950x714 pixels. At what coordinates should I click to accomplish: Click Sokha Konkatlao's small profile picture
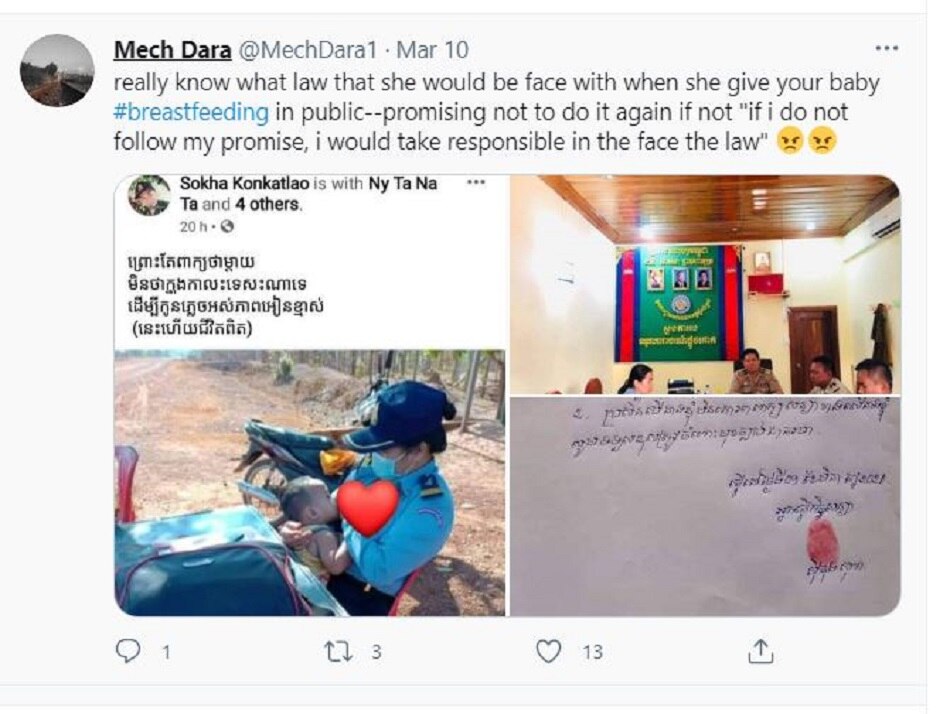(148, 196)
